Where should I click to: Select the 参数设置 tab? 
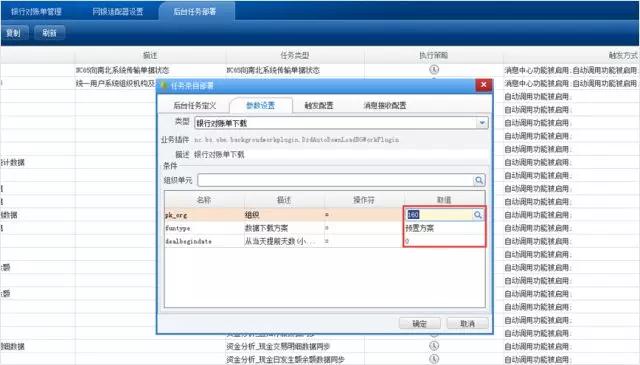[260, 105]
